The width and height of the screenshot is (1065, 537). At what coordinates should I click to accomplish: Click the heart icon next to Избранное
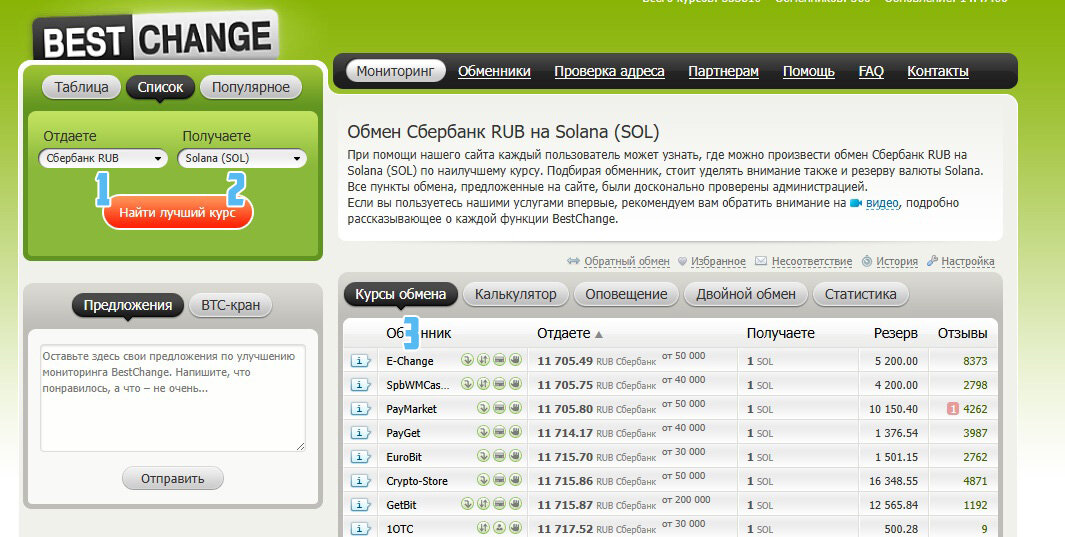click(x=683, y=261)
